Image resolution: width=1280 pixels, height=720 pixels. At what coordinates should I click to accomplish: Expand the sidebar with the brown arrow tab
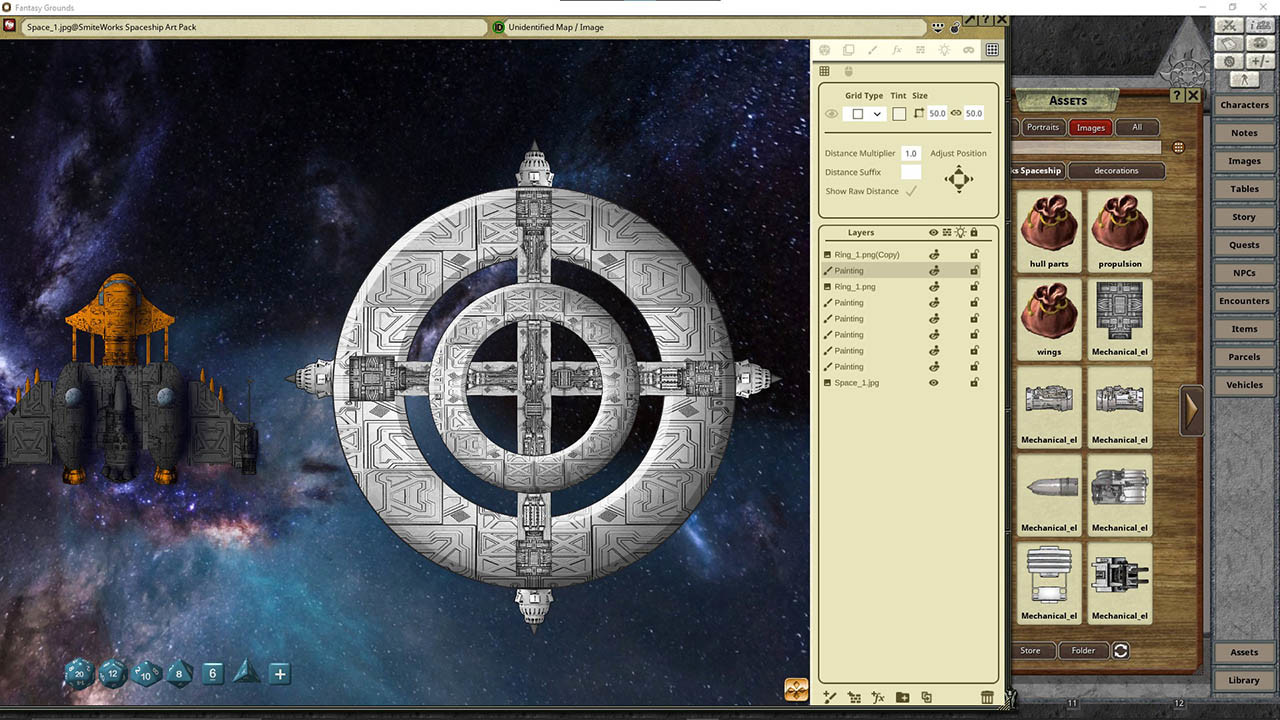click(1190, 409)
